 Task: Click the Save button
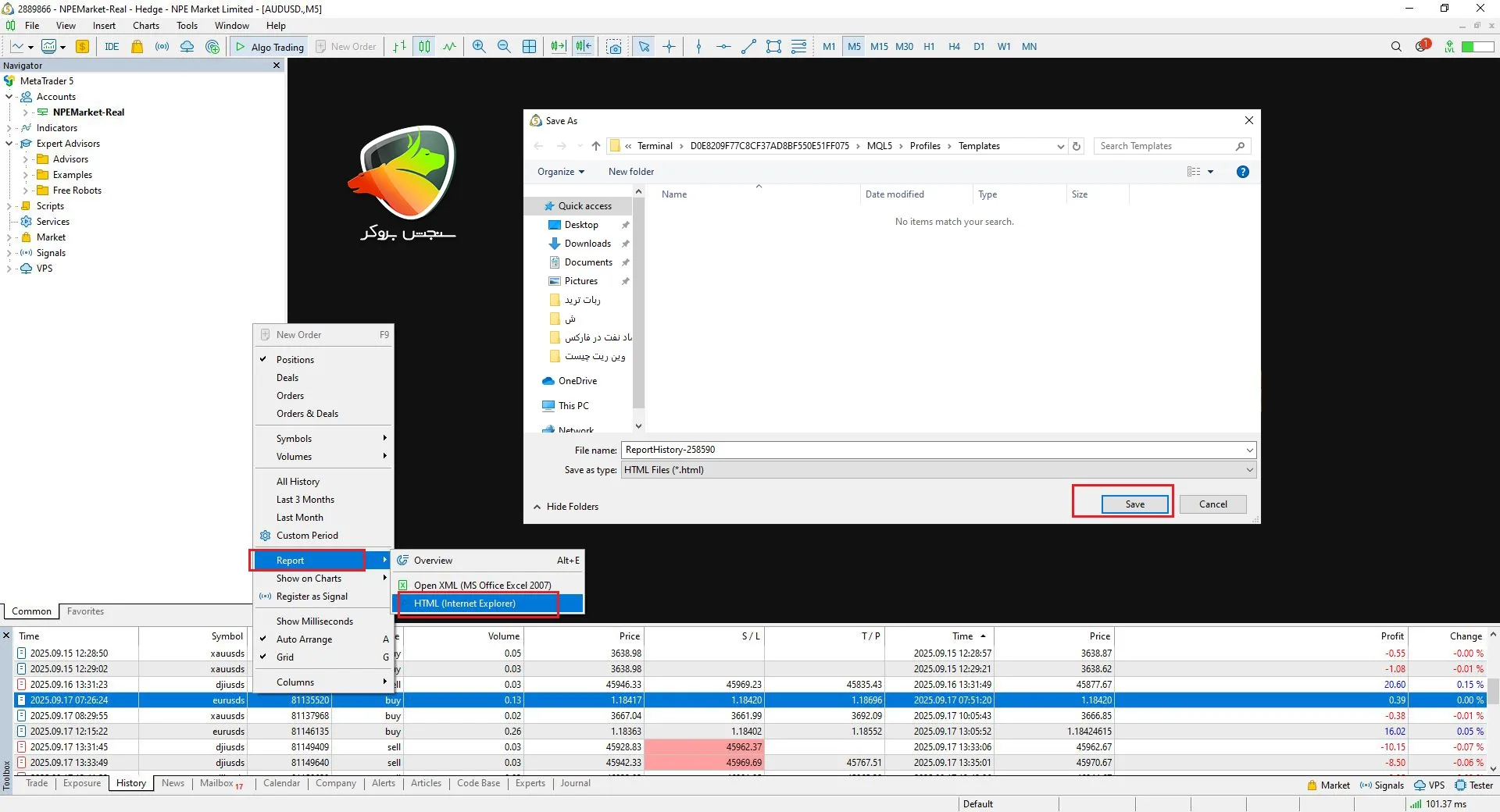[x=1134, y=504]
